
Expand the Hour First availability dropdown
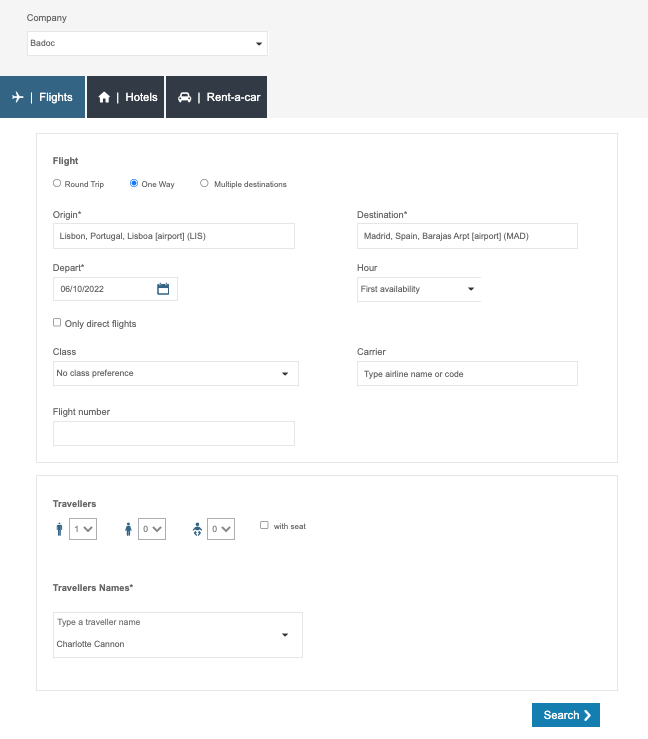tap(419, 289)
